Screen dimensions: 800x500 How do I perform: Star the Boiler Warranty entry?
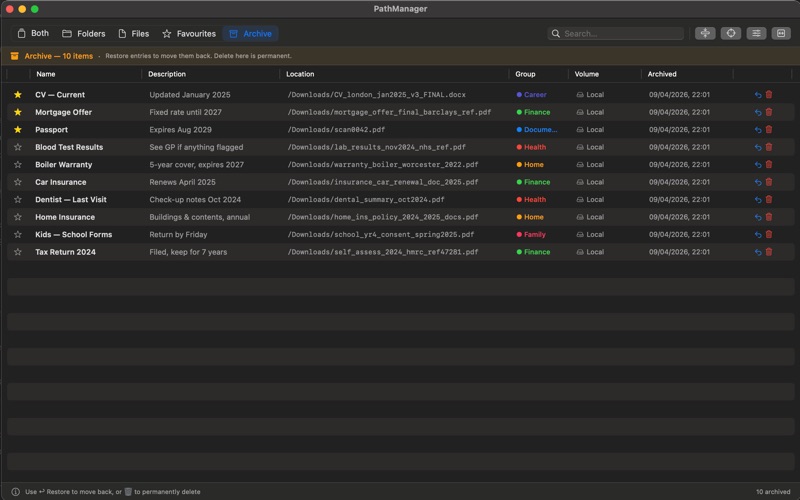click(x=18, y=164)
